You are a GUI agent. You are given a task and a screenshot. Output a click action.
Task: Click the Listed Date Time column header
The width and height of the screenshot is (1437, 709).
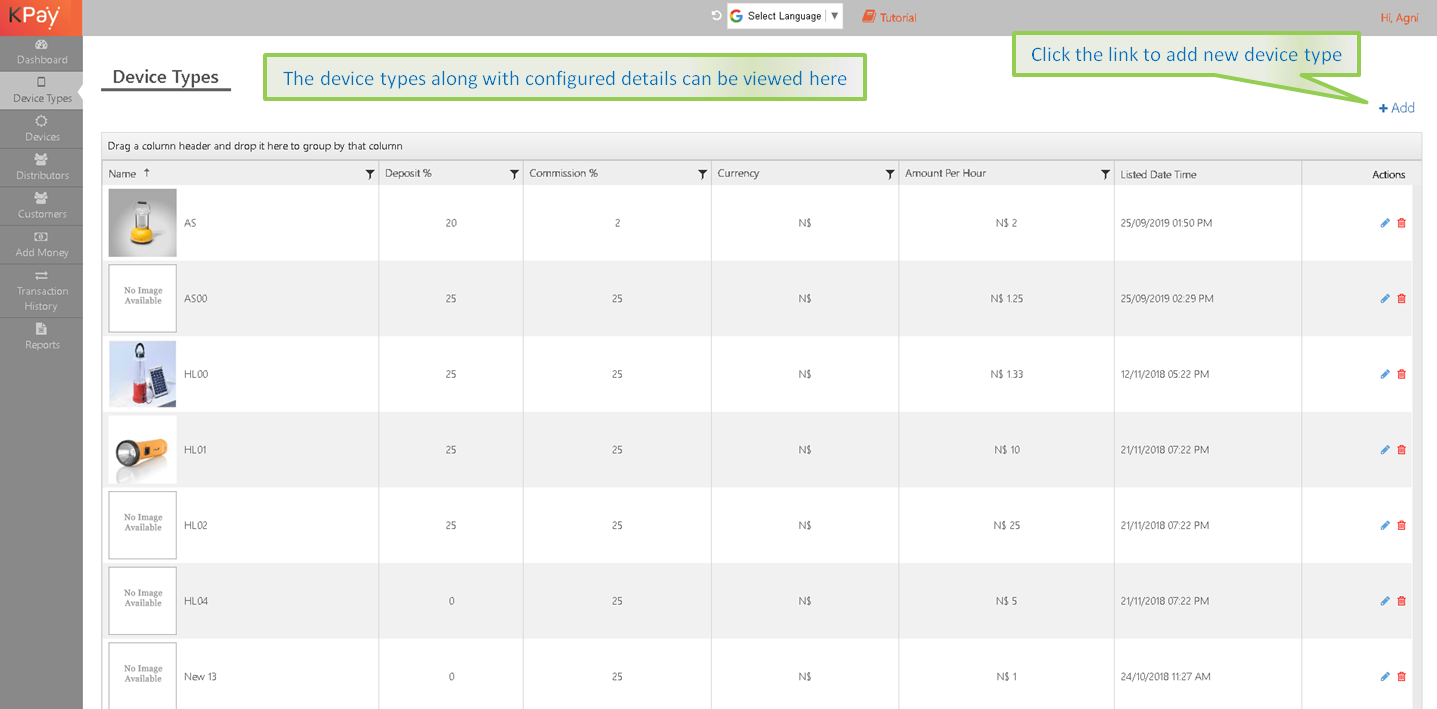(1158, 174)
